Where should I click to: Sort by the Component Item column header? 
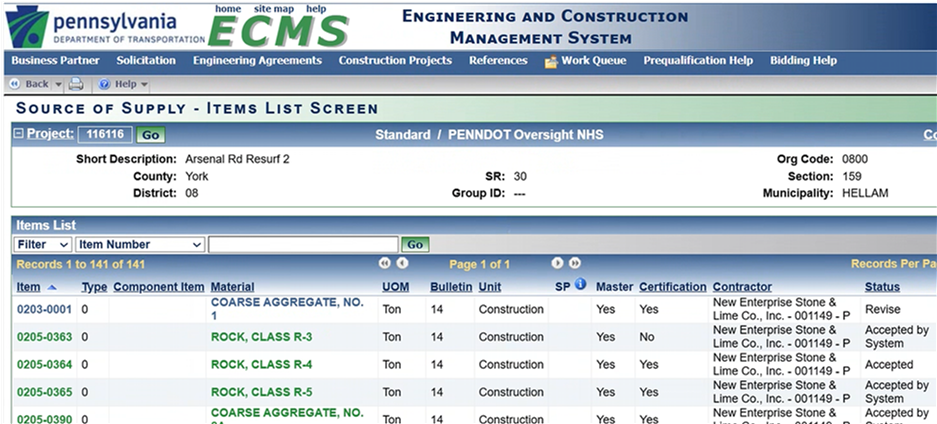pos(159,287)
